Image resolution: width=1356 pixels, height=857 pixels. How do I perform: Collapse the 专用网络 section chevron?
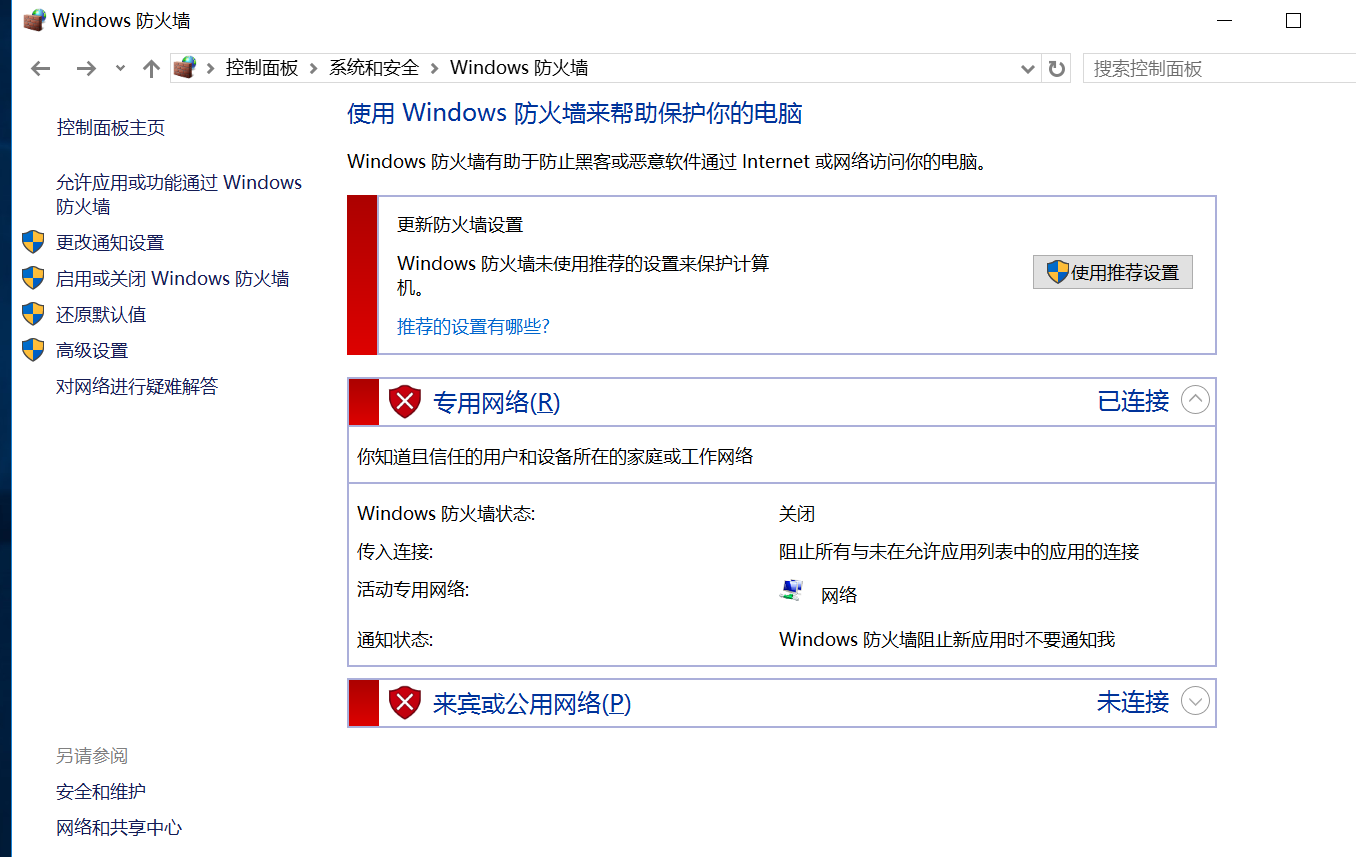click(x=1195, y=400)
